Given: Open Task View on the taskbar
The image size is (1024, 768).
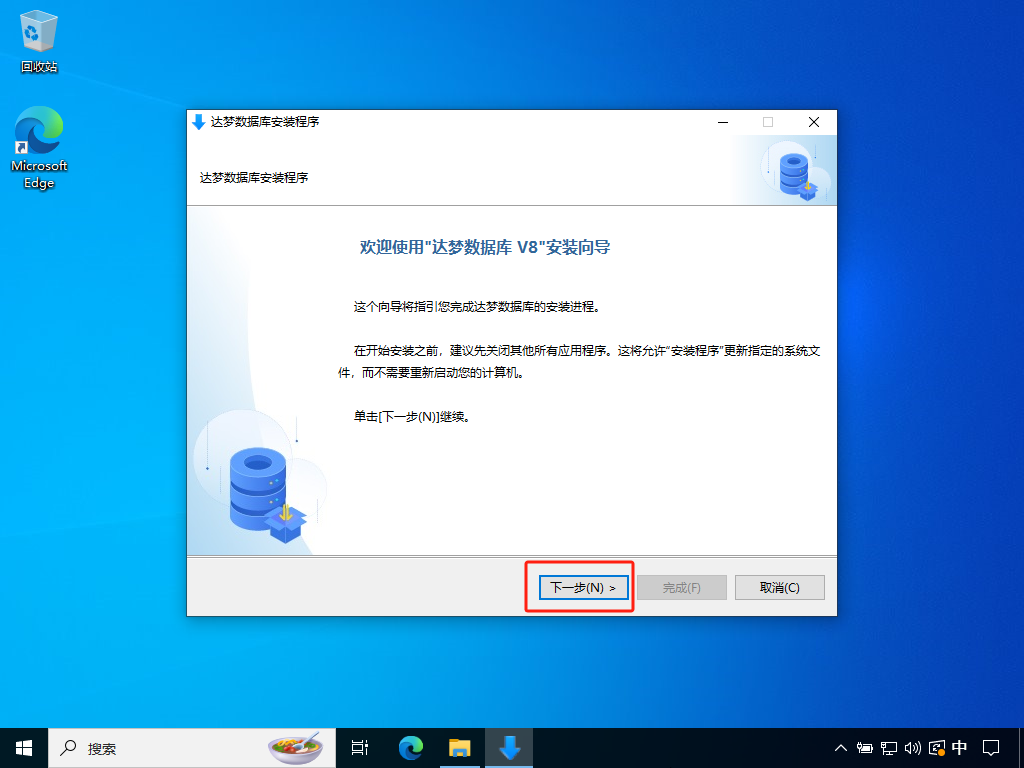Looking at the screenshot, I should pos(360,748).
